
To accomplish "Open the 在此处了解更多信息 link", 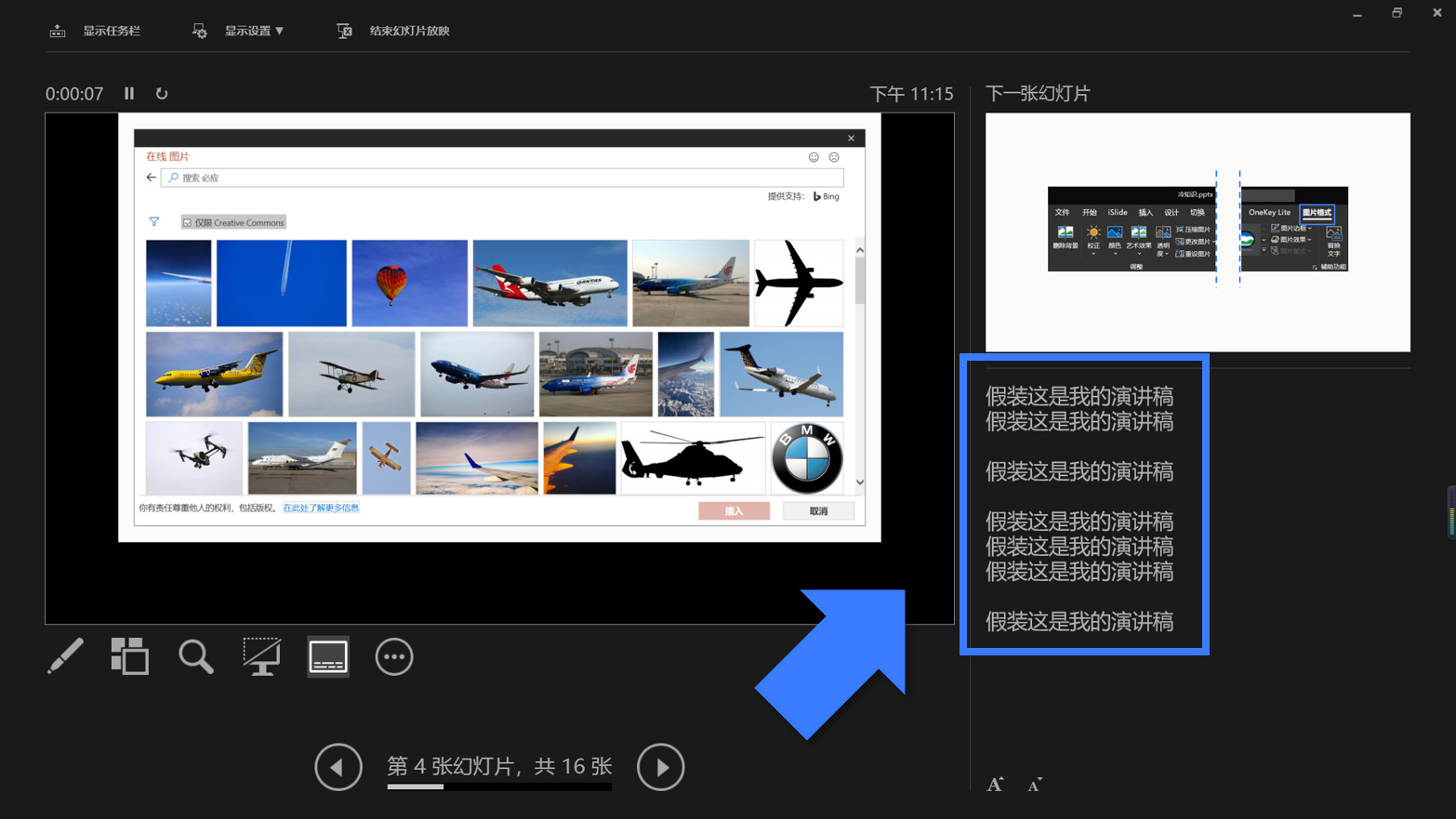I will [x=320, y=508].
